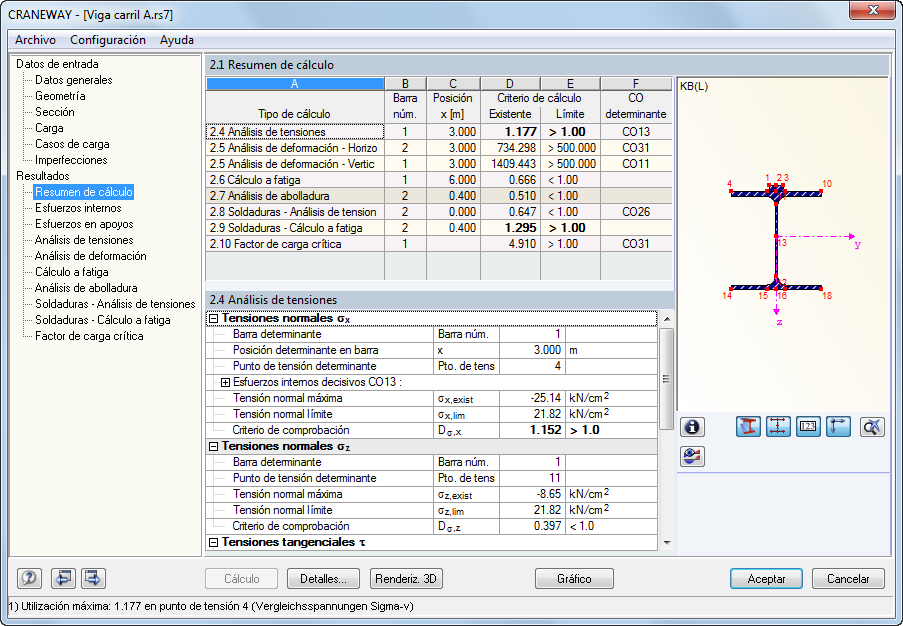The width and height of the screenshot is (903, 626).
Task: Open the Configuración menu
Action: [108, 40]
